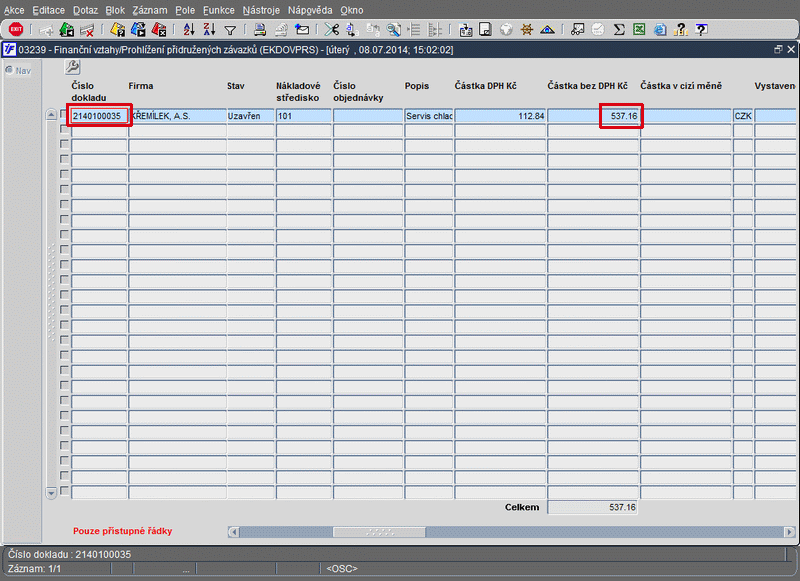800x581 pixels.
Task: Sort descending with the Z-A icon
Action: click(209, 30)
